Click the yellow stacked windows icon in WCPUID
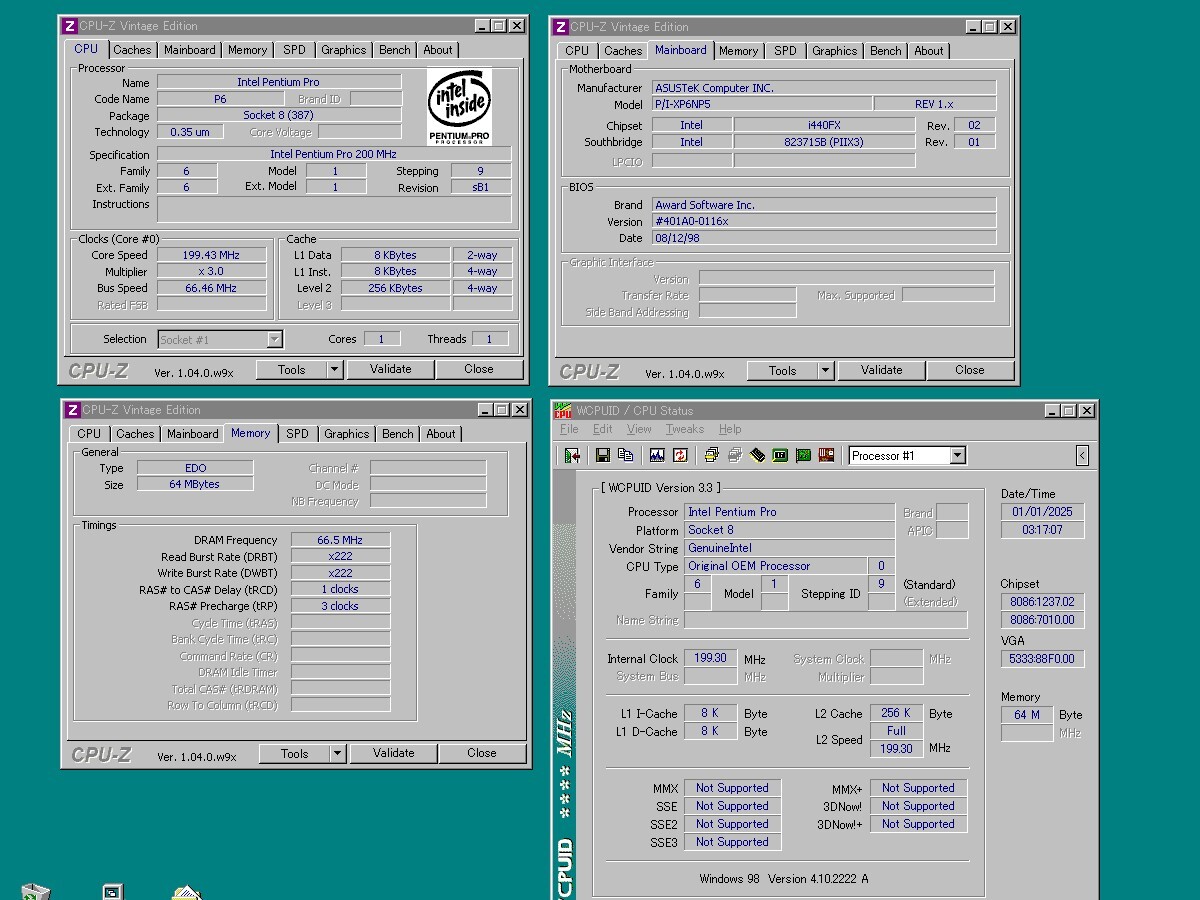 click(711, 456)
